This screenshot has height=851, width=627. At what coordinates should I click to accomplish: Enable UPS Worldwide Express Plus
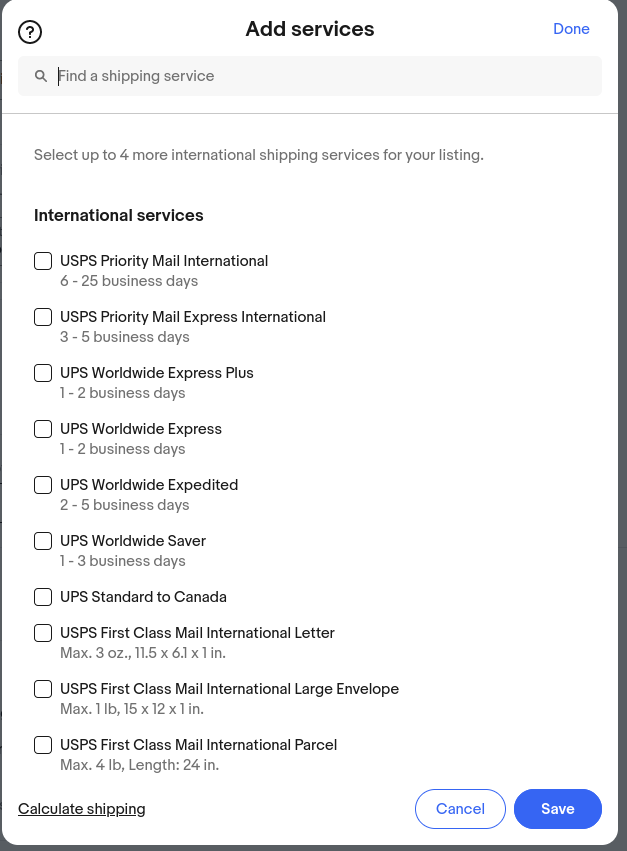43,373
